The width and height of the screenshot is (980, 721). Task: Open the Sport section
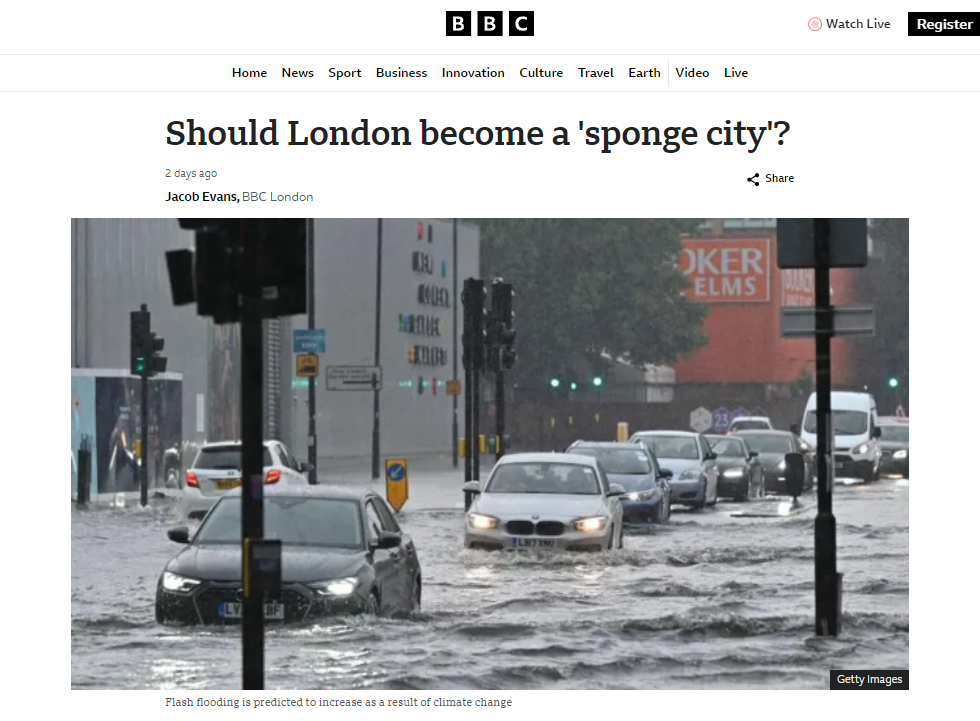pyautogui.click(x=344, y=72)
